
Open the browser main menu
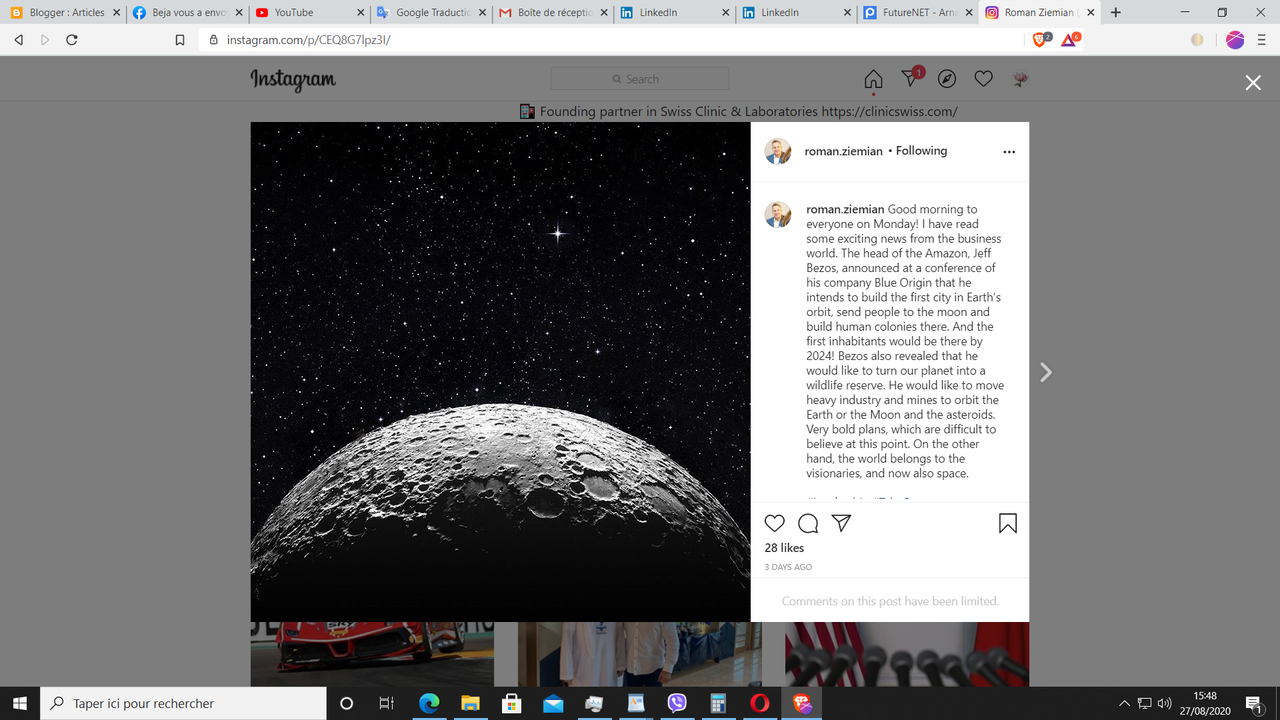point(1263,40)
